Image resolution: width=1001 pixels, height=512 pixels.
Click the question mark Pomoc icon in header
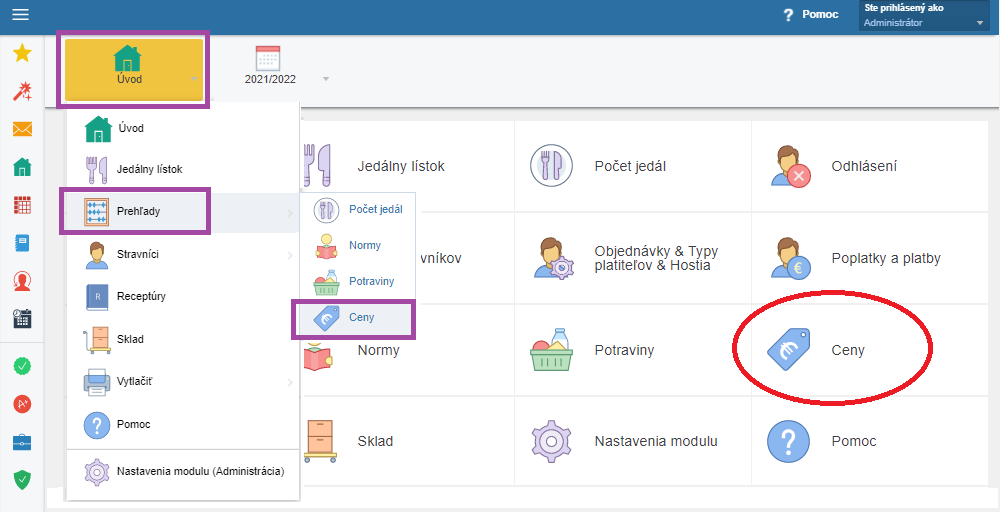(x=788, y=15)
